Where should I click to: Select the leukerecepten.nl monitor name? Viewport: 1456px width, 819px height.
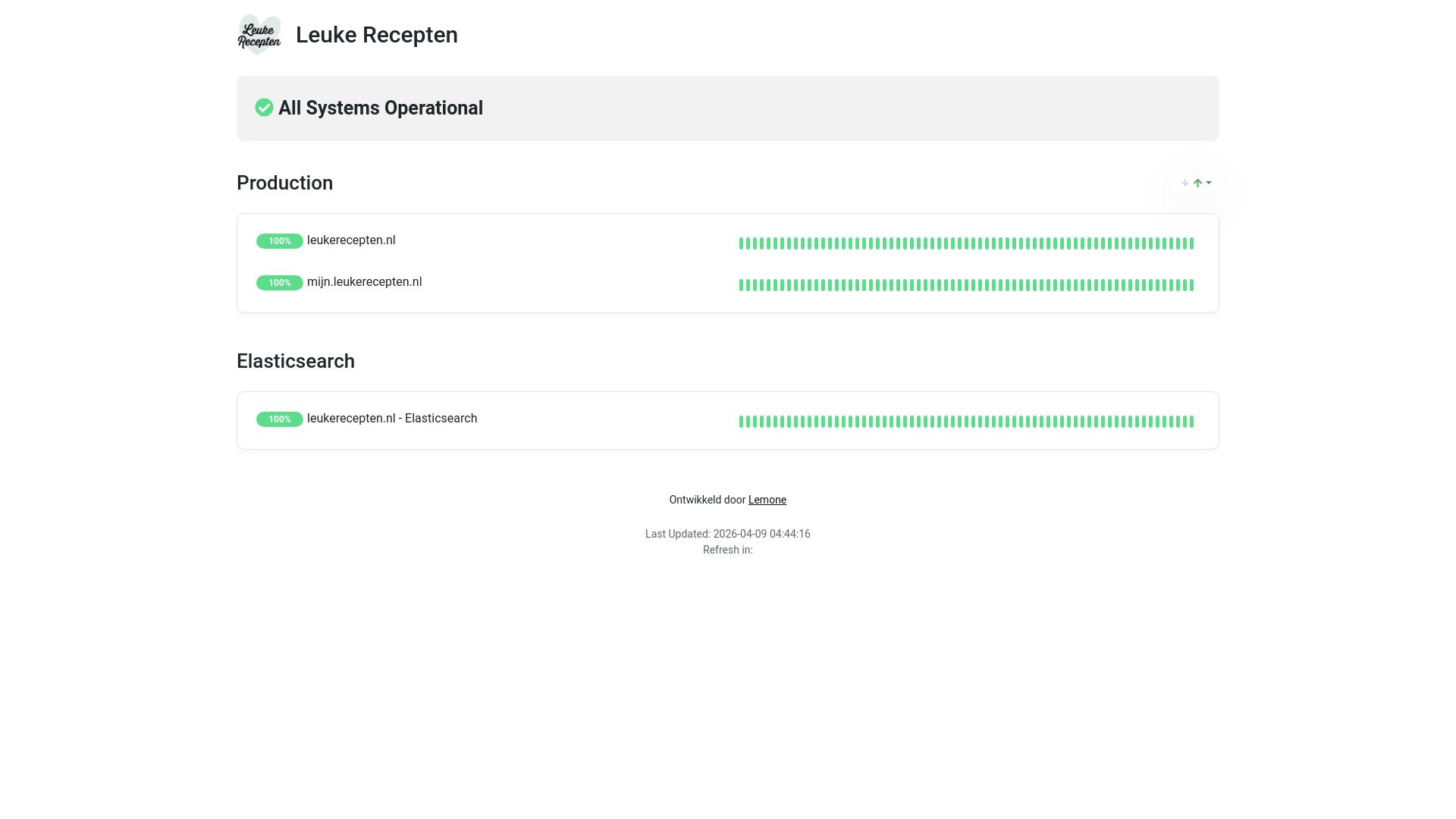pos(351,240)
